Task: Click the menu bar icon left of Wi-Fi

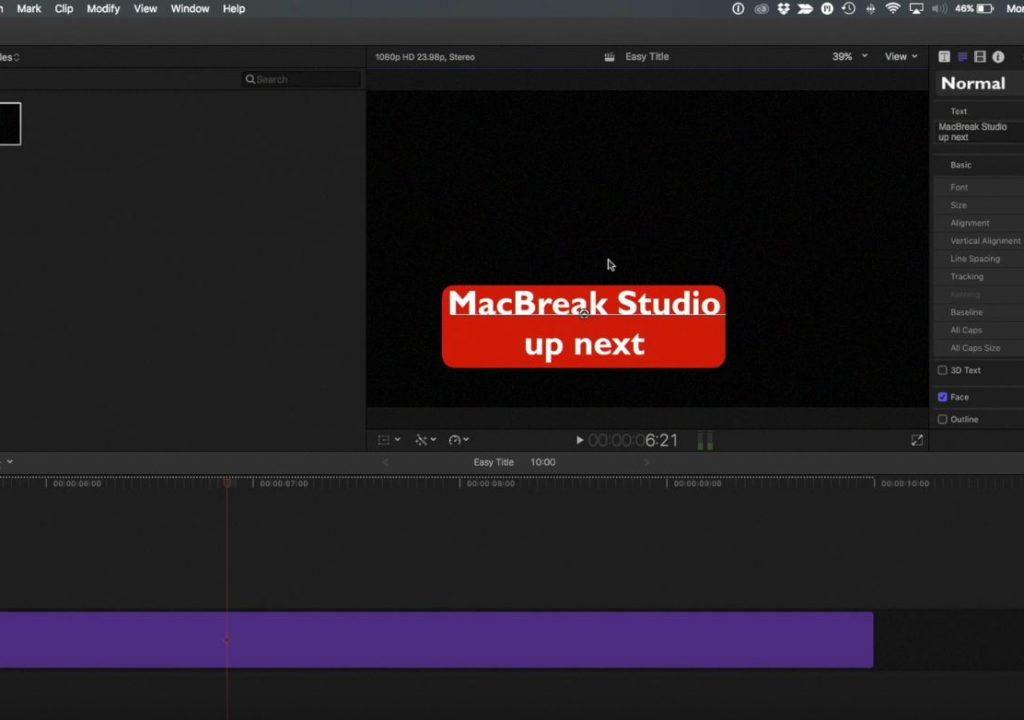Action: coord(871,8)
